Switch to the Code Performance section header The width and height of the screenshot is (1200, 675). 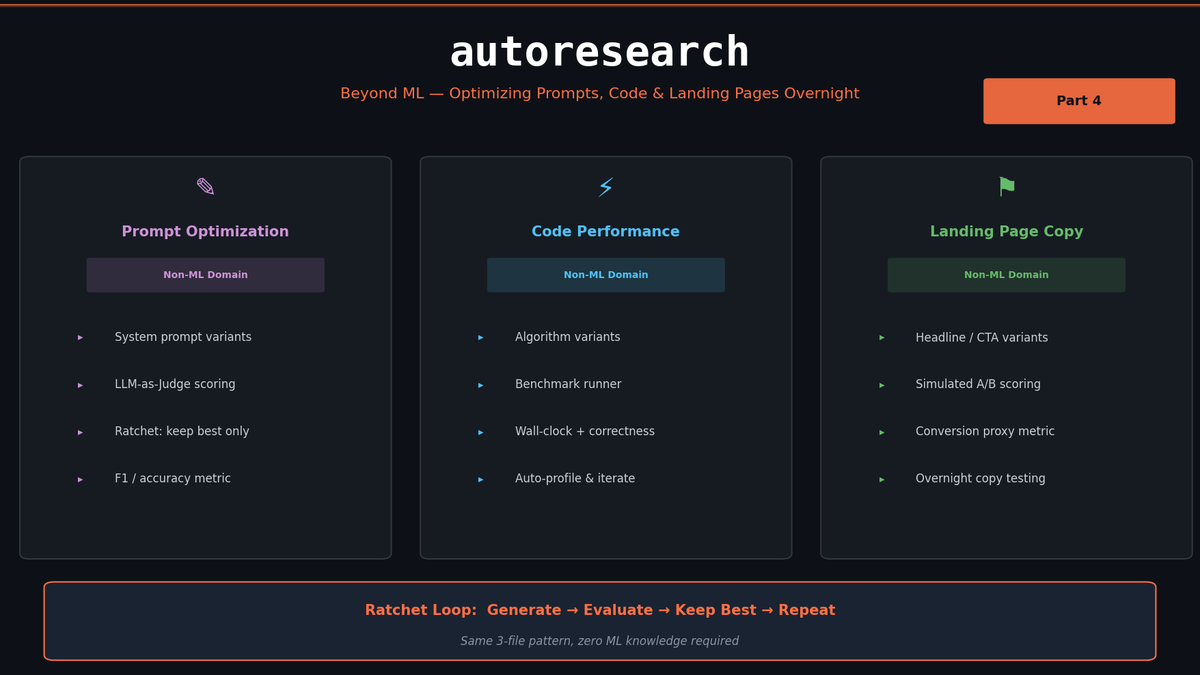tap(606, 231)
